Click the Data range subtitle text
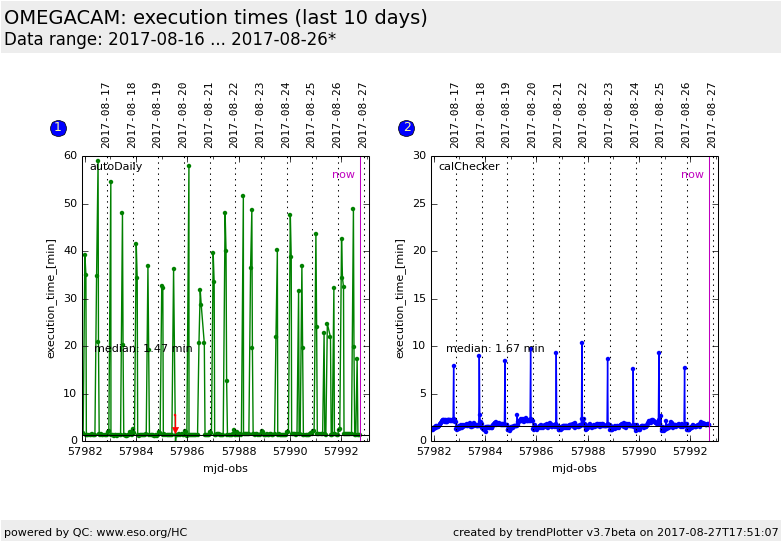Screen dimensions: 782x542 [x=170, y=40]
